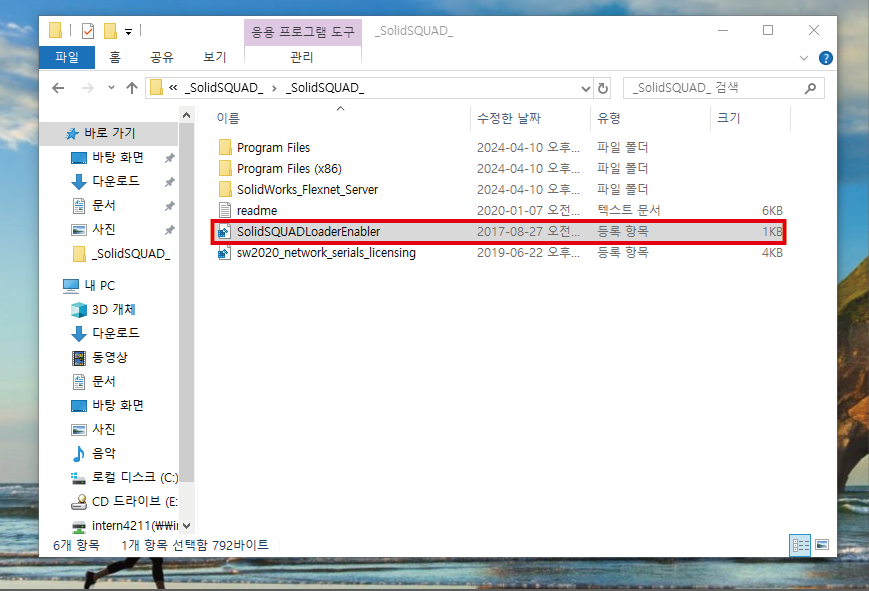
Task: Click the New Folder quick access icon
Action: [x=110, y=31]
